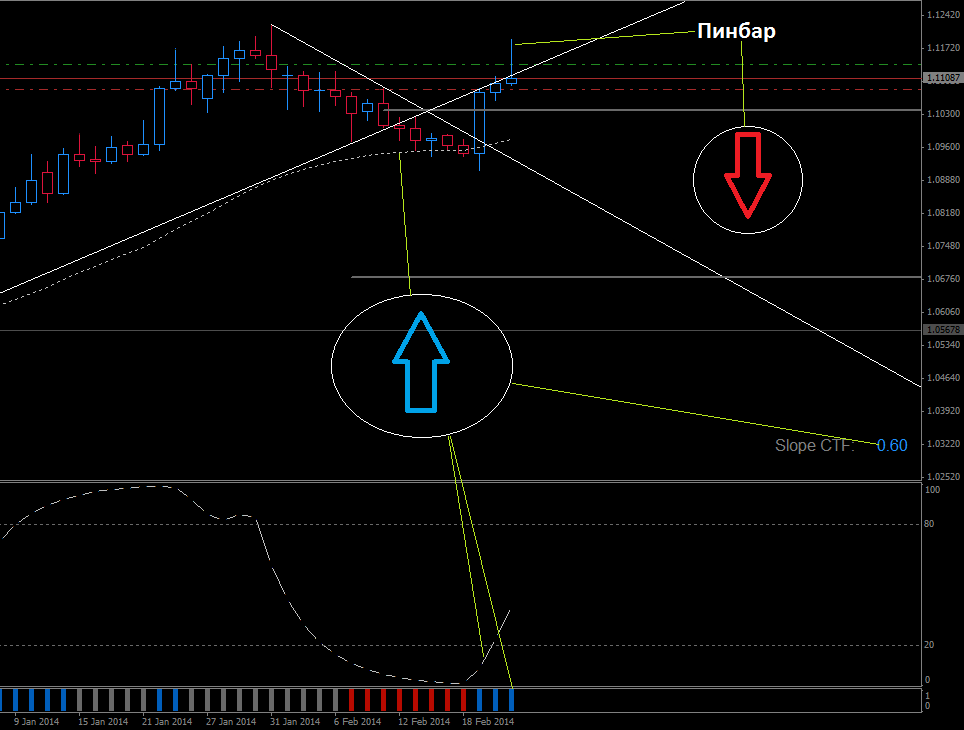Click the current price label 1.11087
The width and height of the screenshot is (964, 730).
(943, 77)
